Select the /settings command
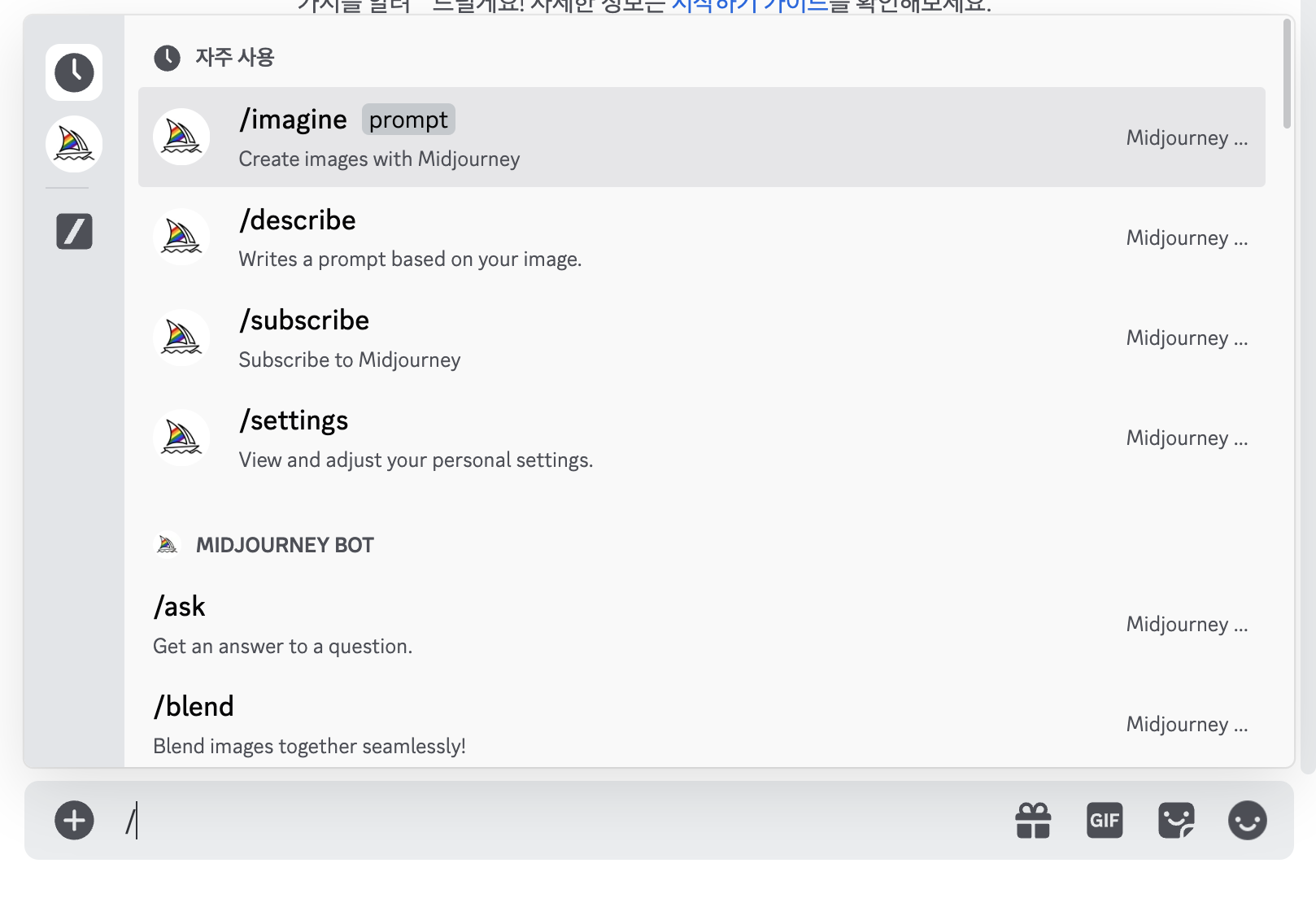Screen dimensions: 1316x898 [702, 438]
